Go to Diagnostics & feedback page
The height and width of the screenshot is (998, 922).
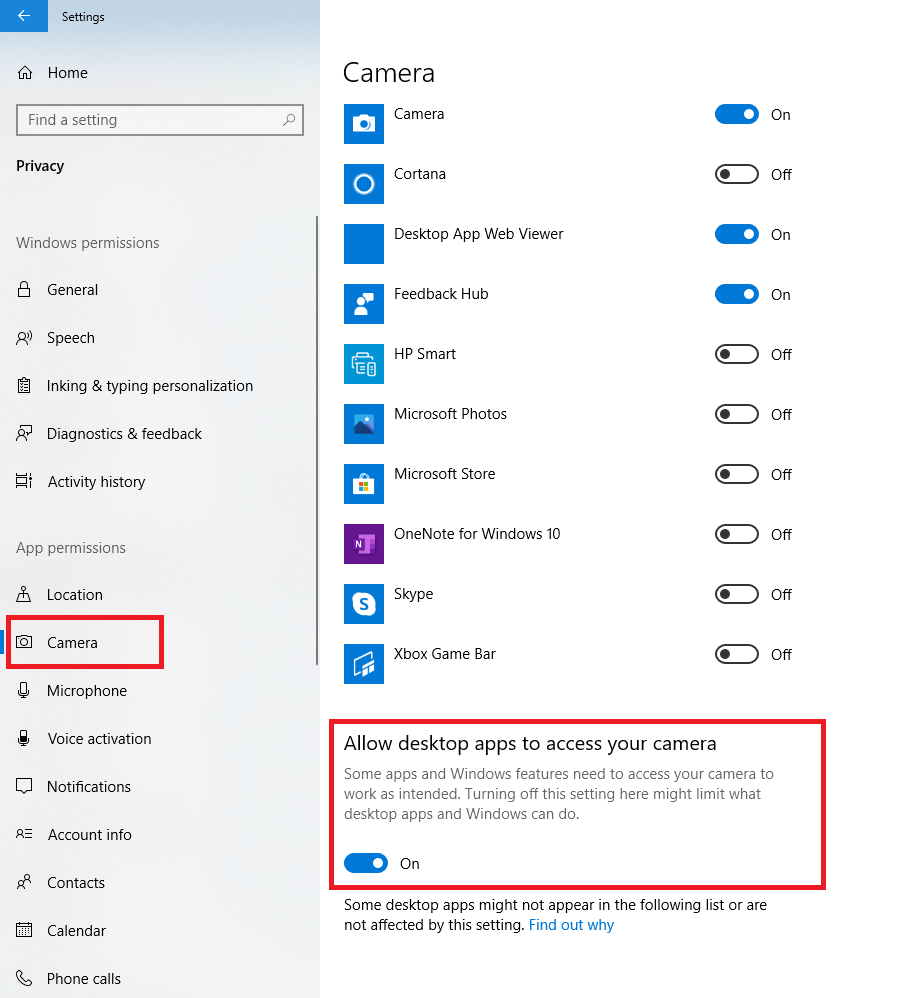point(124,434)
